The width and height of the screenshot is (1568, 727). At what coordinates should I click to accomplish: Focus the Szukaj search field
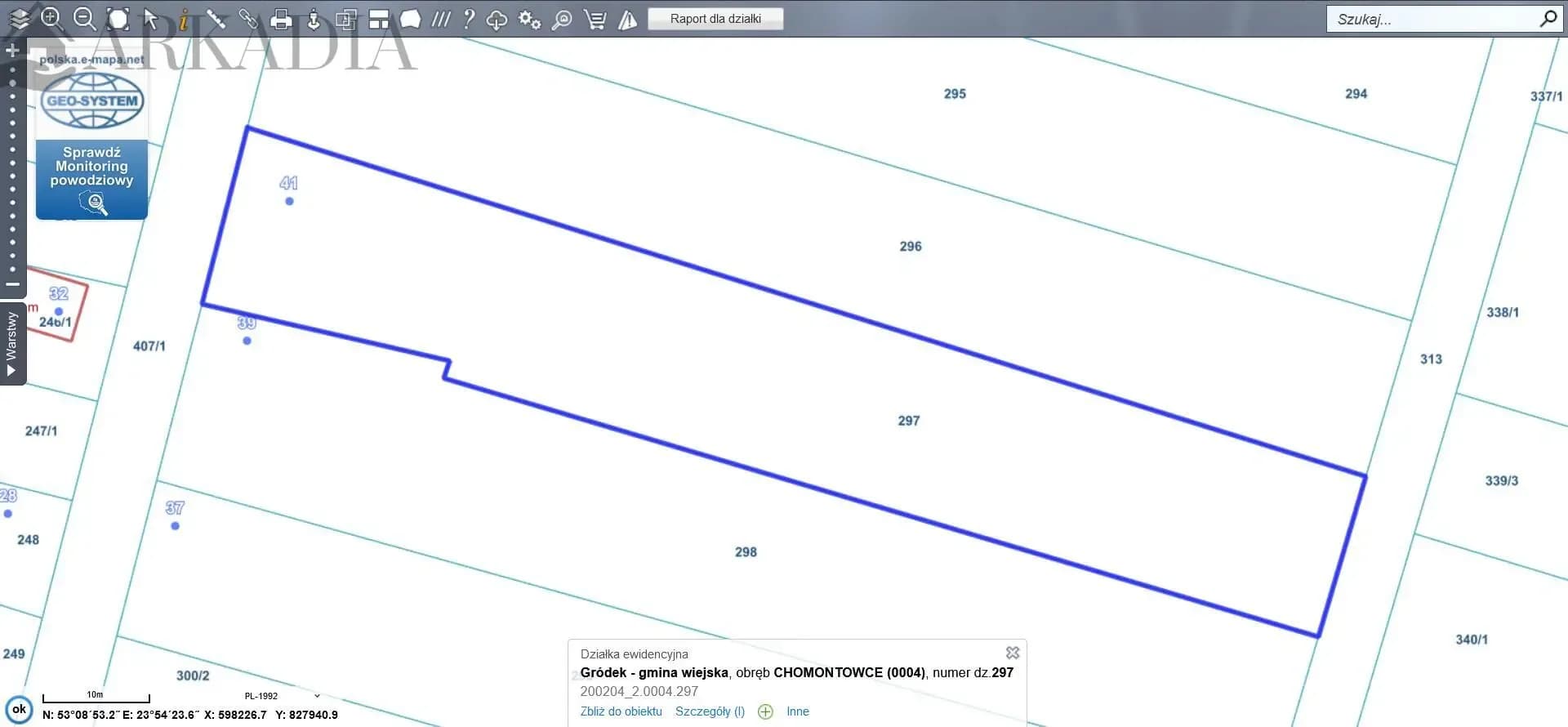(1431, 19)
